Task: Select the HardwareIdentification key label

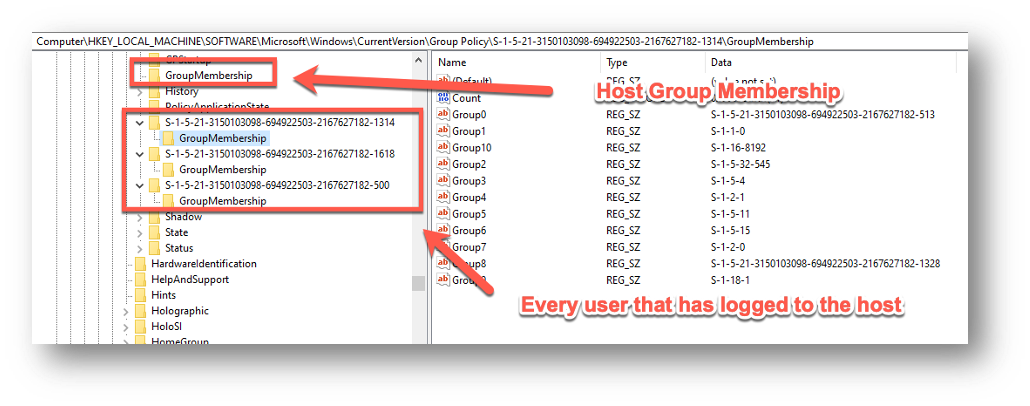Action: [204, 263]
